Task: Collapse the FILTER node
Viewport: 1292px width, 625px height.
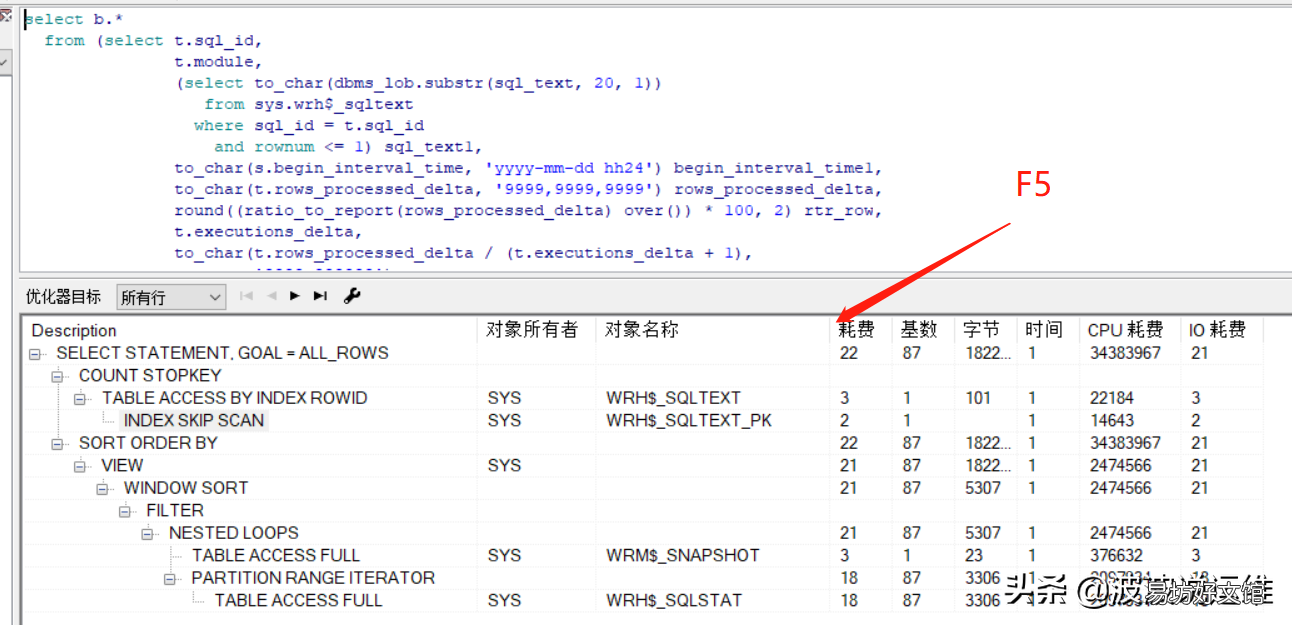Action: 127,511
